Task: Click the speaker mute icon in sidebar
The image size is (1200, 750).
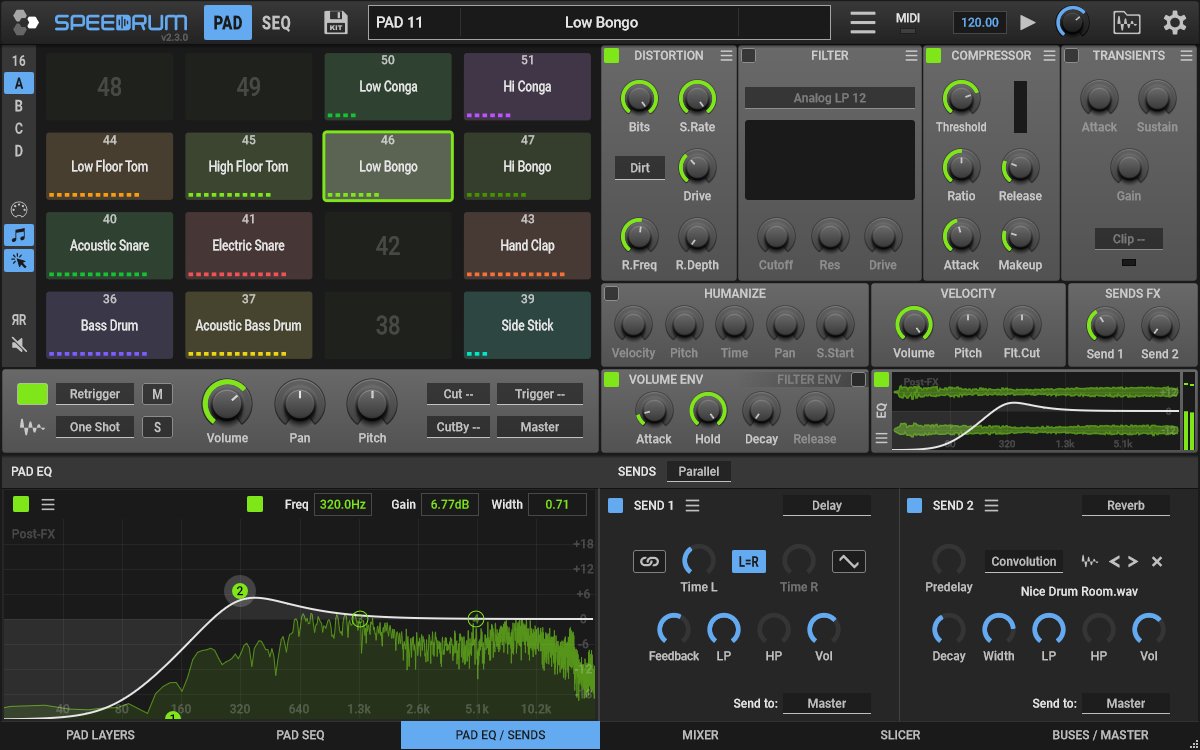Action: tap(18, 345)
